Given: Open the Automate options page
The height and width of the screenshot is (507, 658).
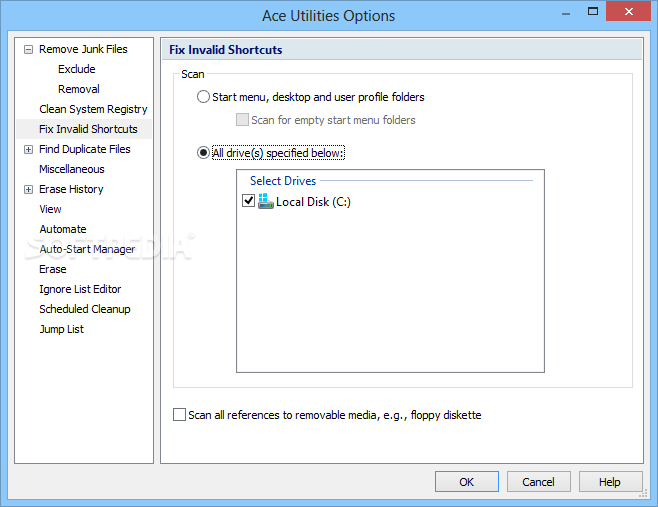Looking at the screenshot, I should coord(63,229).
